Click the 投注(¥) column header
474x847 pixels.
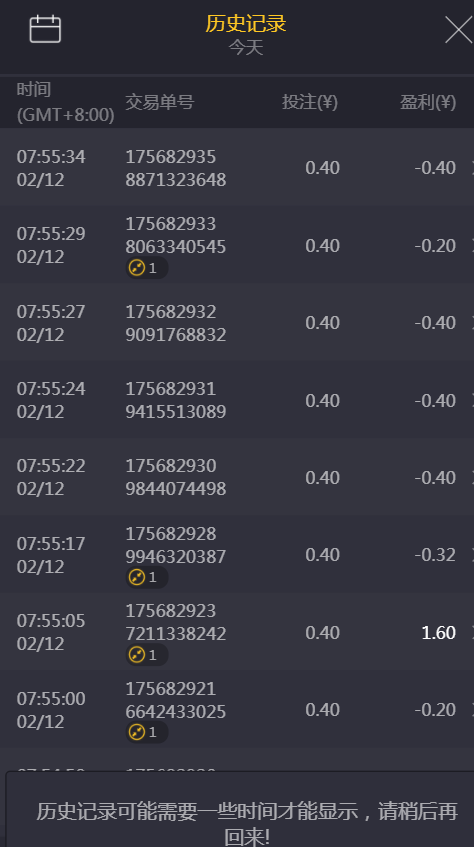click(x=310, y=102)
